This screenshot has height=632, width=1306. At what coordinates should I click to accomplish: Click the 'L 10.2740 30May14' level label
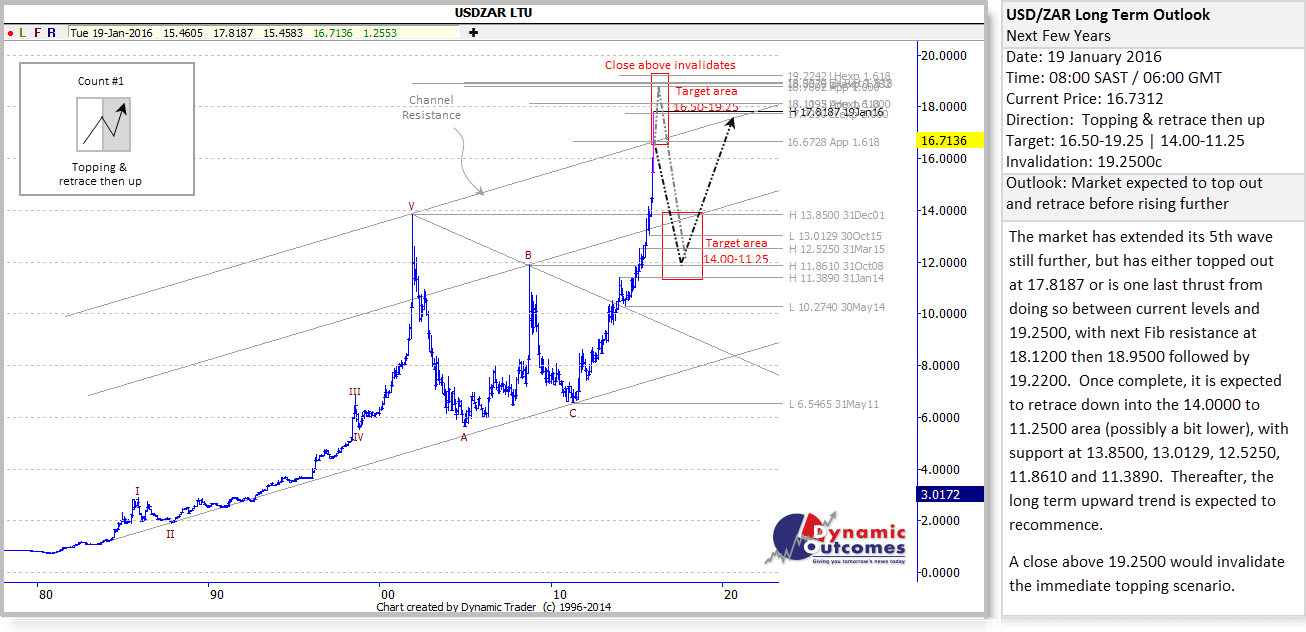tap(837, 307)
